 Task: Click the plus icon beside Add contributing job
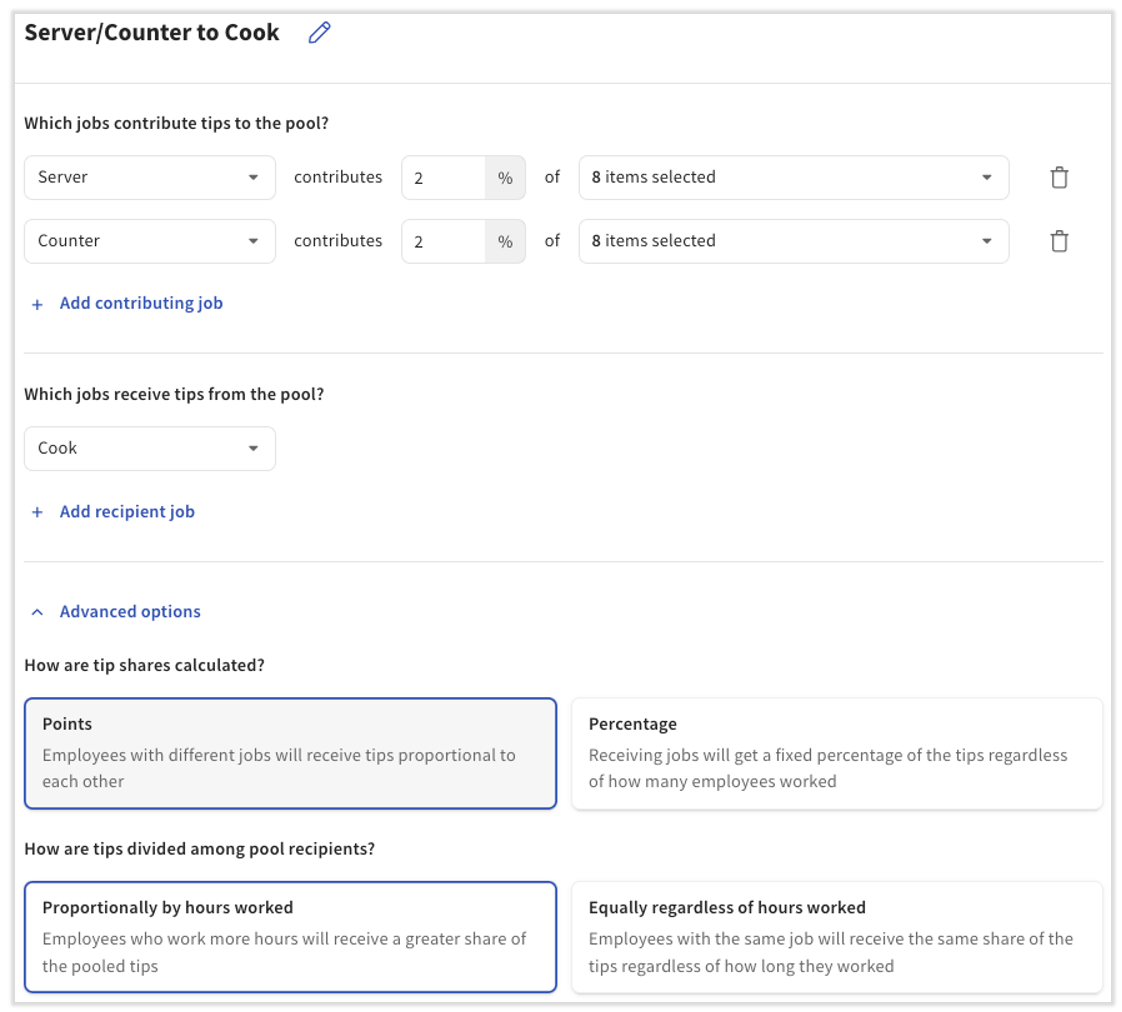coord(37,304)
